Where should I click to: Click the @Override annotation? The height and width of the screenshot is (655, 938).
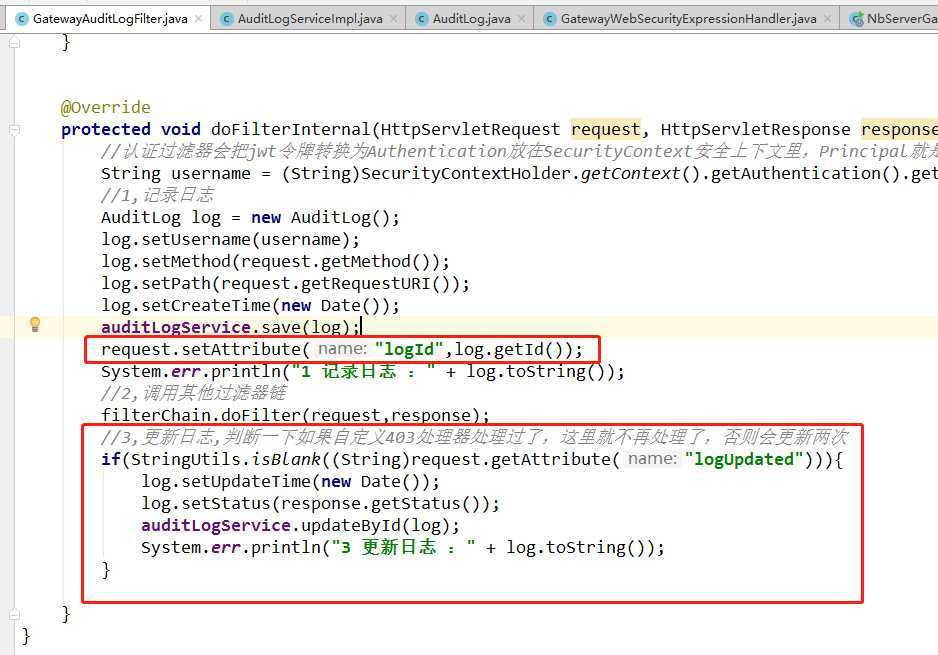click(106, 108)
